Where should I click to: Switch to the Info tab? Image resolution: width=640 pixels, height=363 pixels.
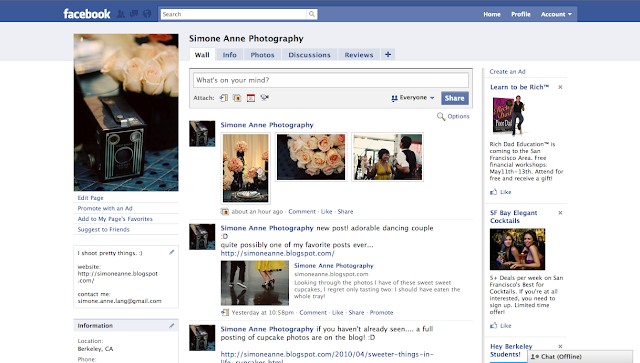point(229,55)
